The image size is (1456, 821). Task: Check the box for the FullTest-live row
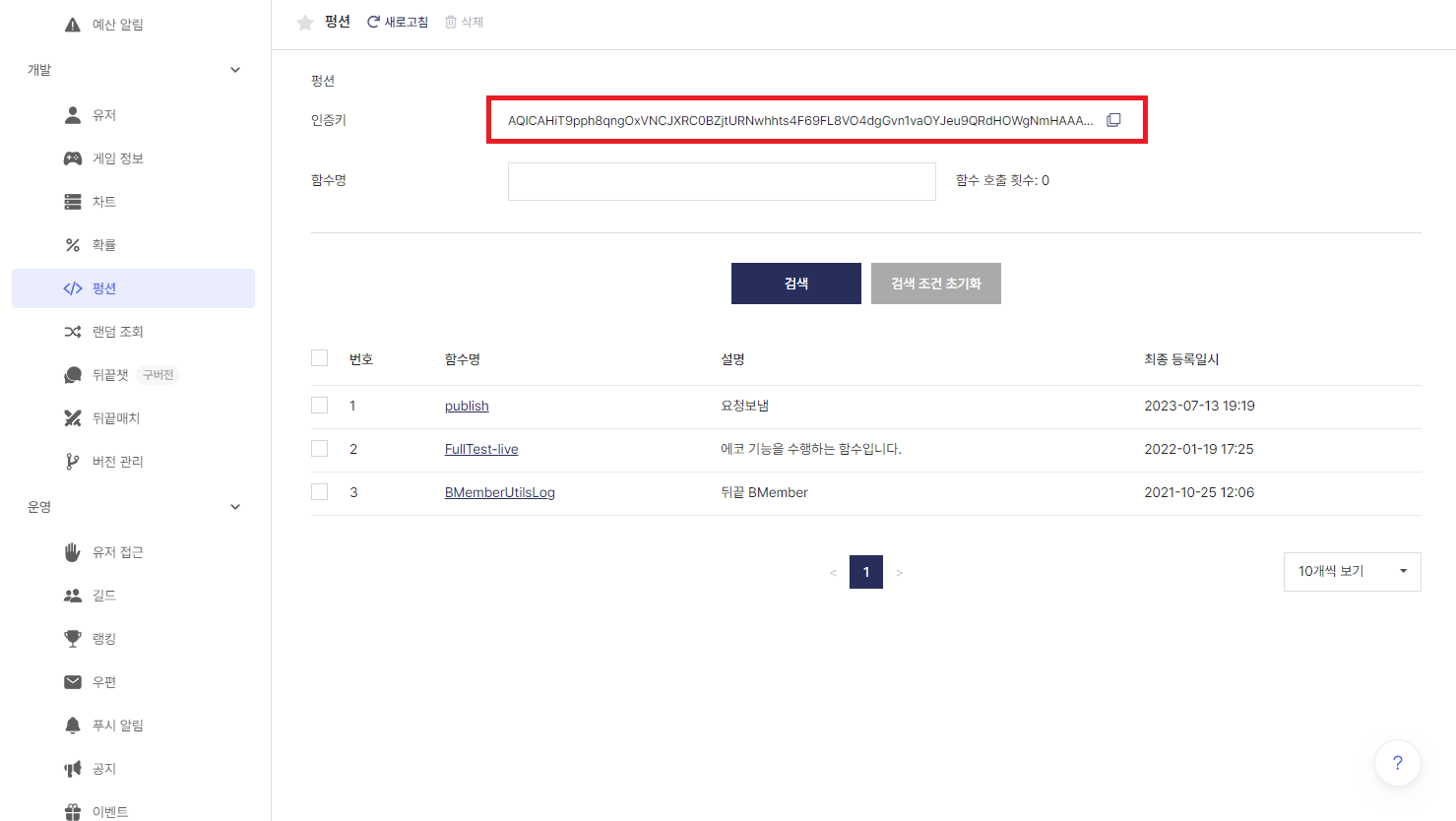point(319,449)
